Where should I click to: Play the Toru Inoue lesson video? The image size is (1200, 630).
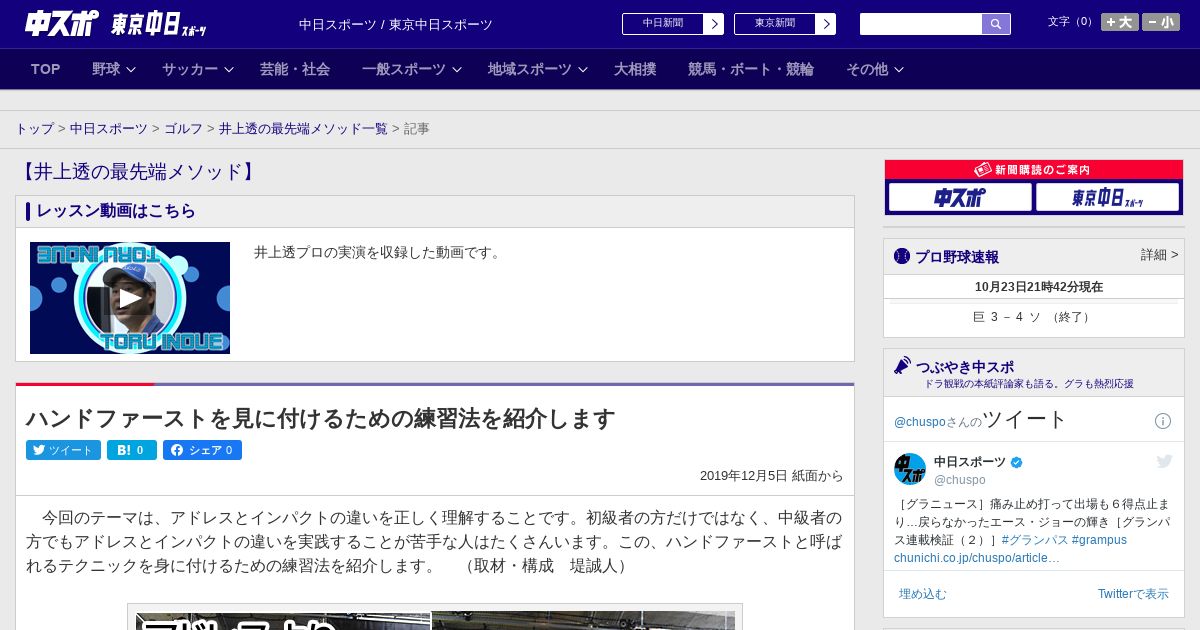point(130,298)
